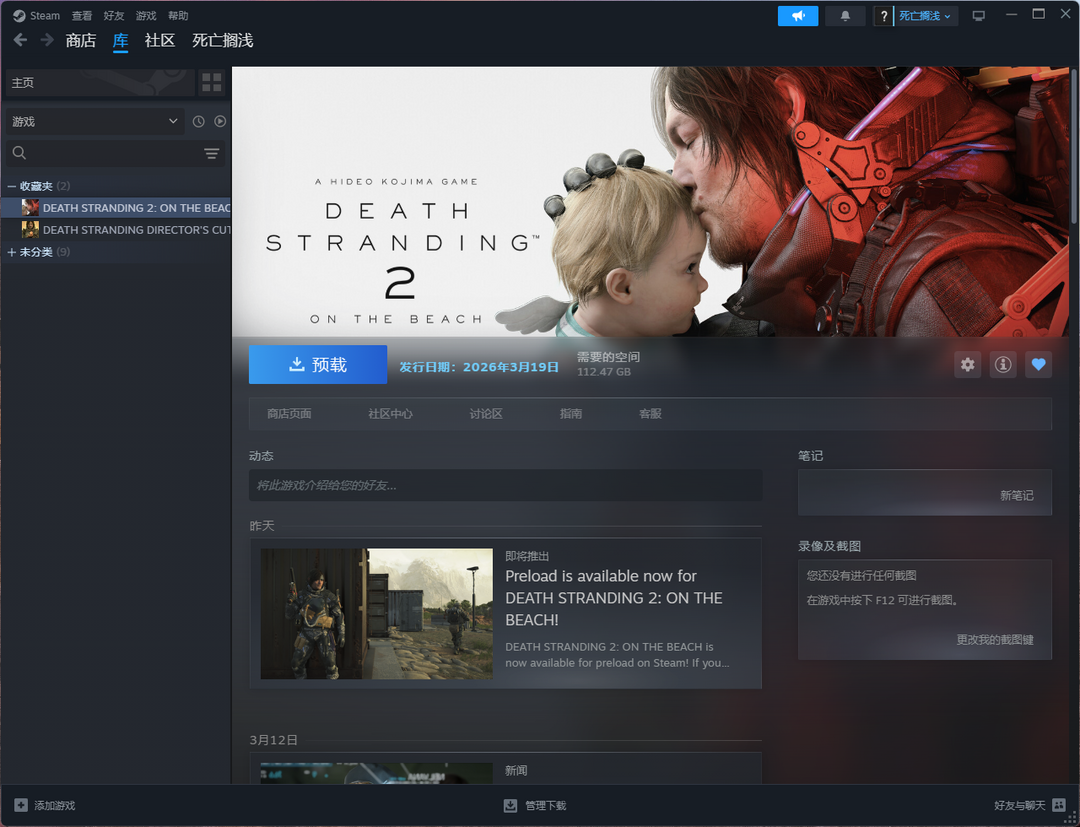
Task: Open the 商店 tab
Action: (80, 41)
